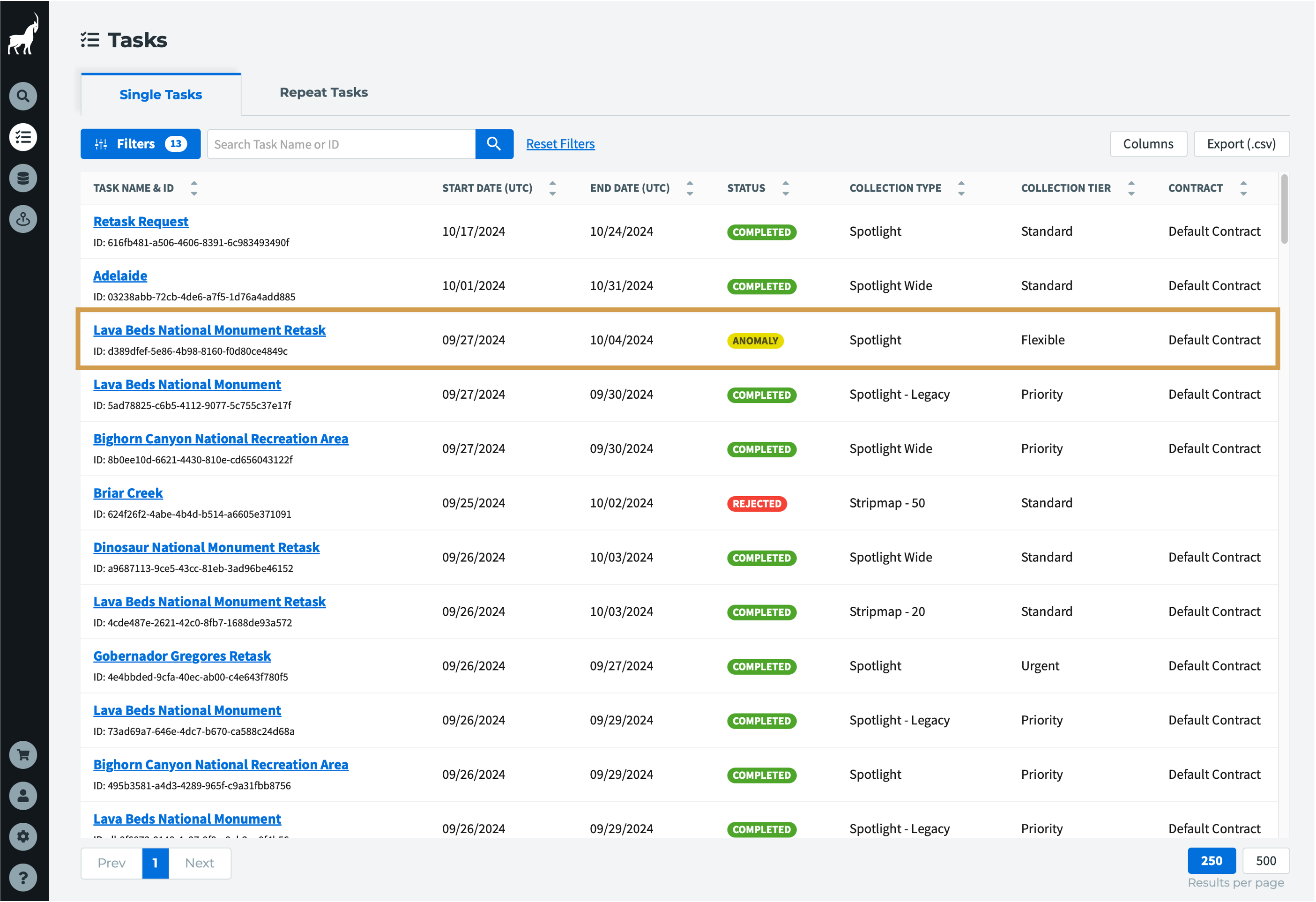
Task: Select 500 results per page
Action: point(1266,860)
